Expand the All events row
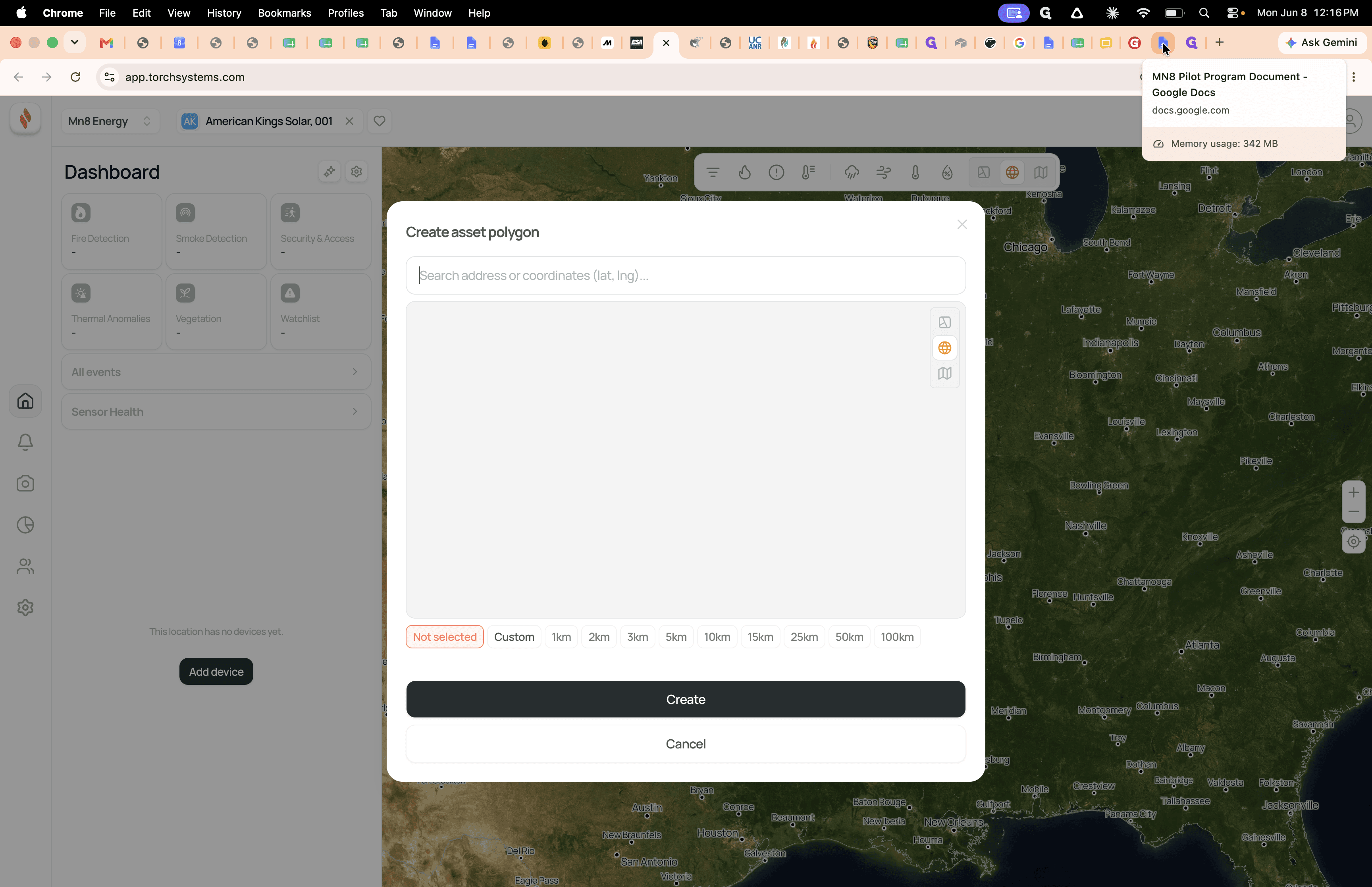This screenshot has width=1372, height=887. tap(216, 372)
